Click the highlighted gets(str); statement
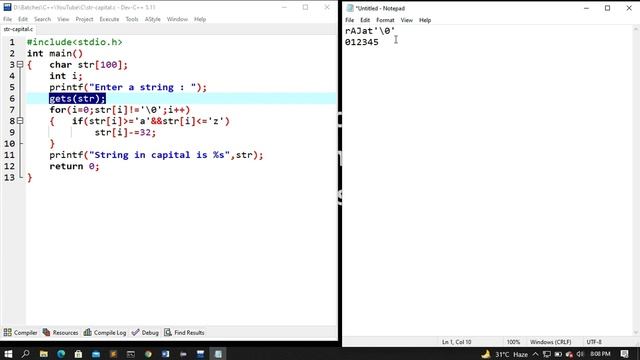 point(77,98)
